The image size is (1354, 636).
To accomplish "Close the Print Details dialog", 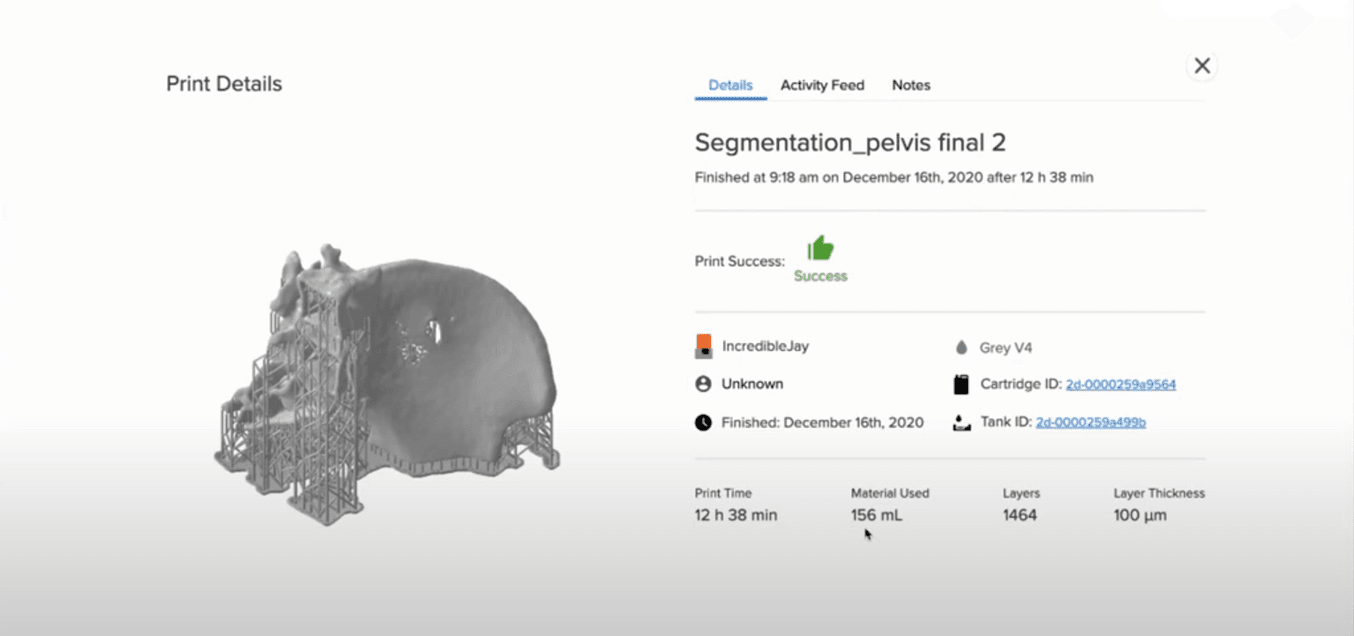I will pyautogui.click(x=1202, y=66).
